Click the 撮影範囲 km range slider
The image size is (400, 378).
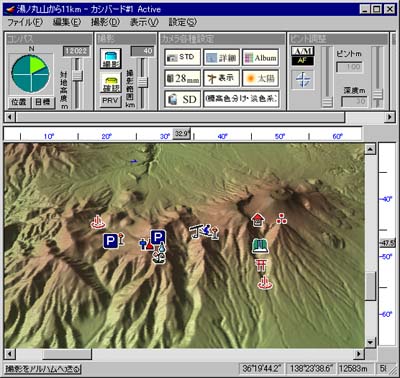[143, 82]
